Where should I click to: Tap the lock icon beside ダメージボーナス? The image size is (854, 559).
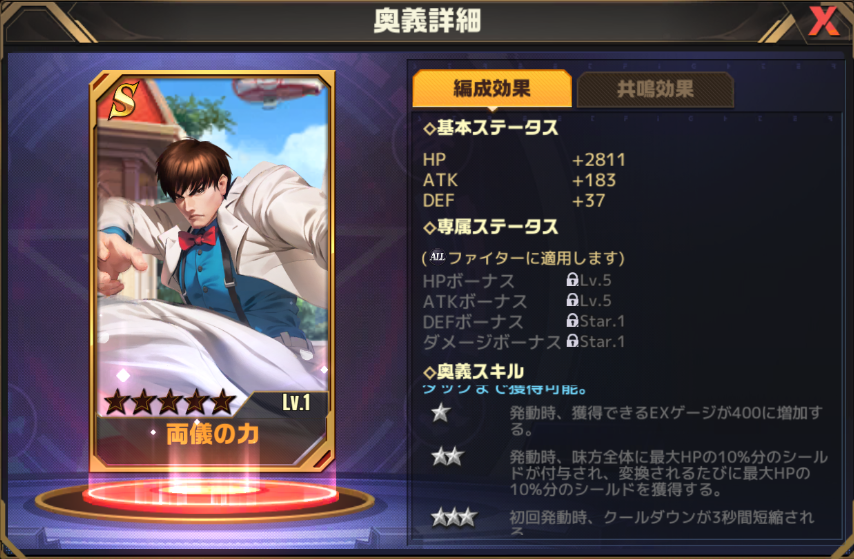tap(572, 341)
